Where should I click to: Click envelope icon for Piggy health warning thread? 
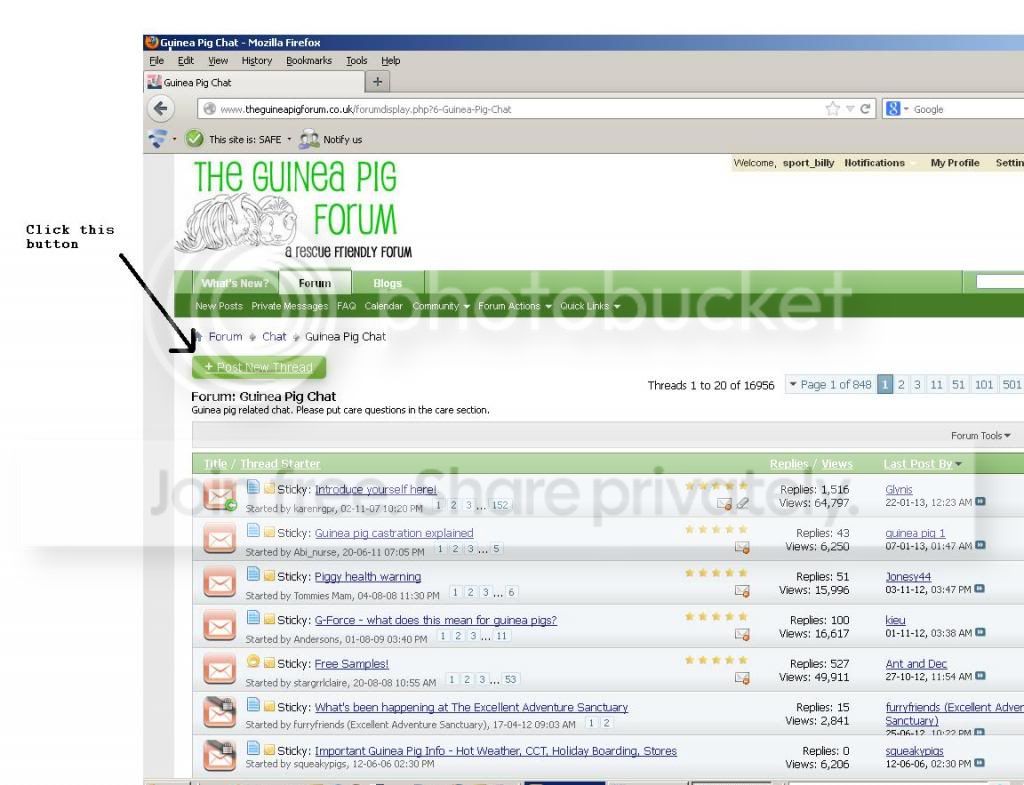pos(220,583)
